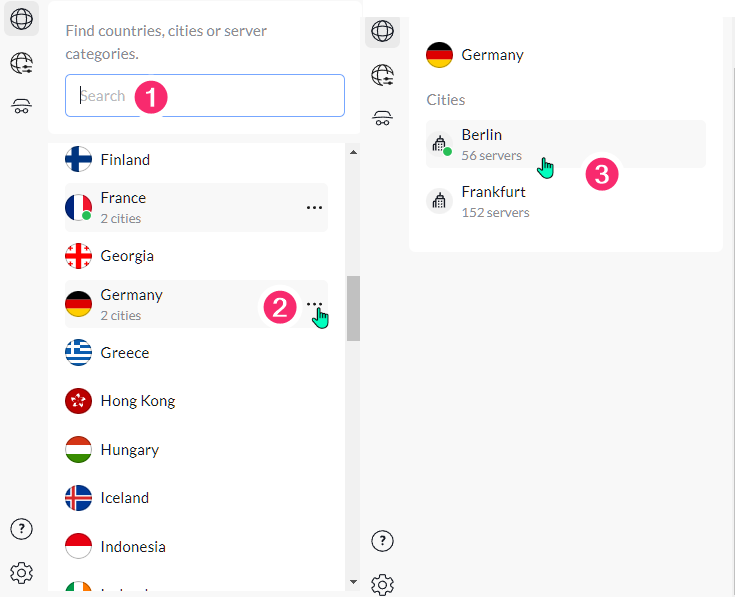The height and width of the screenshot is (597, 735).
Task: Open France three-dots options menu
Action: point(314,208)
